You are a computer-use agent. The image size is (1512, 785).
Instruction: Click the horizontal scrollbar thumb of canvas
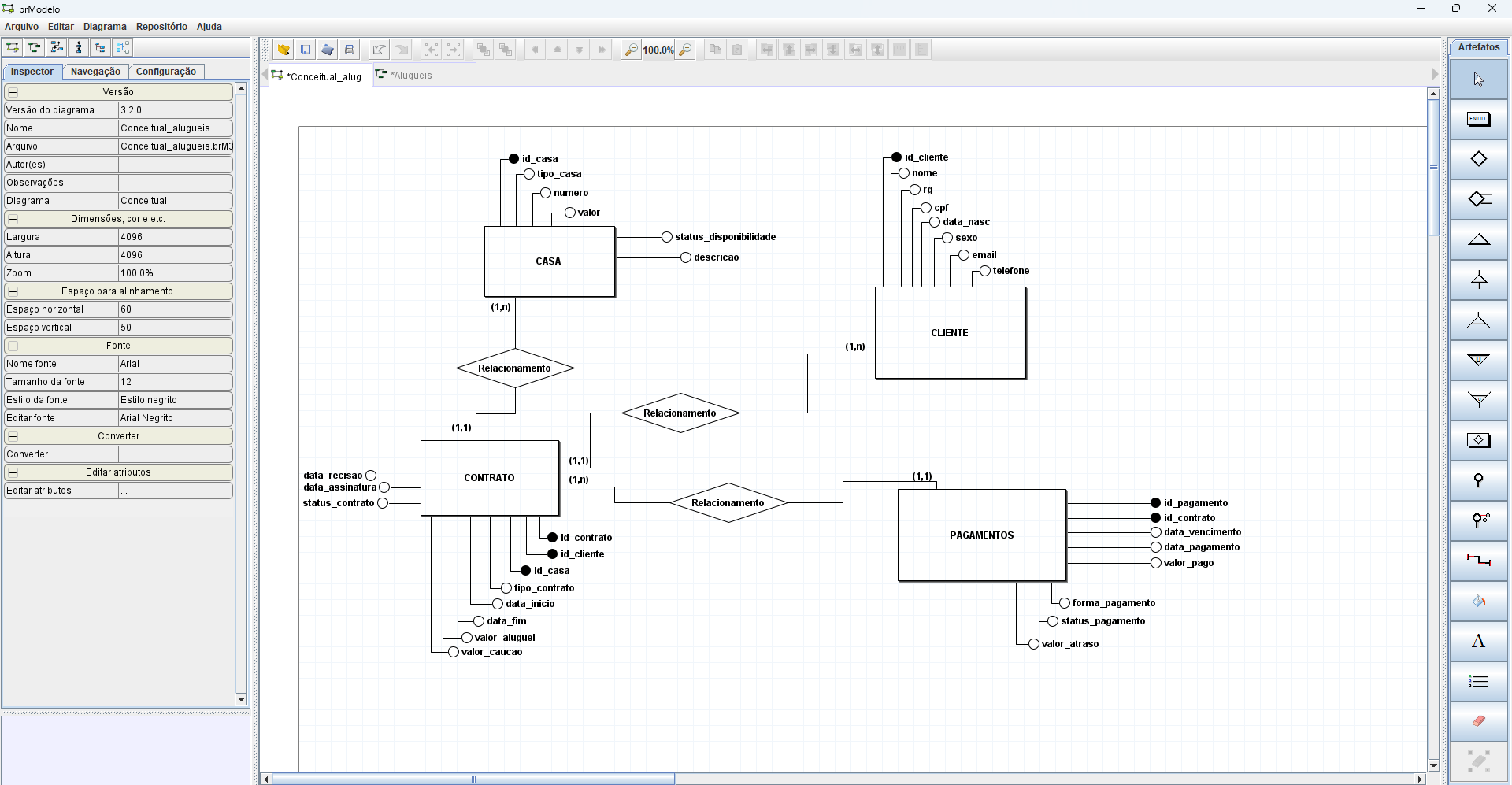(473, 779)
